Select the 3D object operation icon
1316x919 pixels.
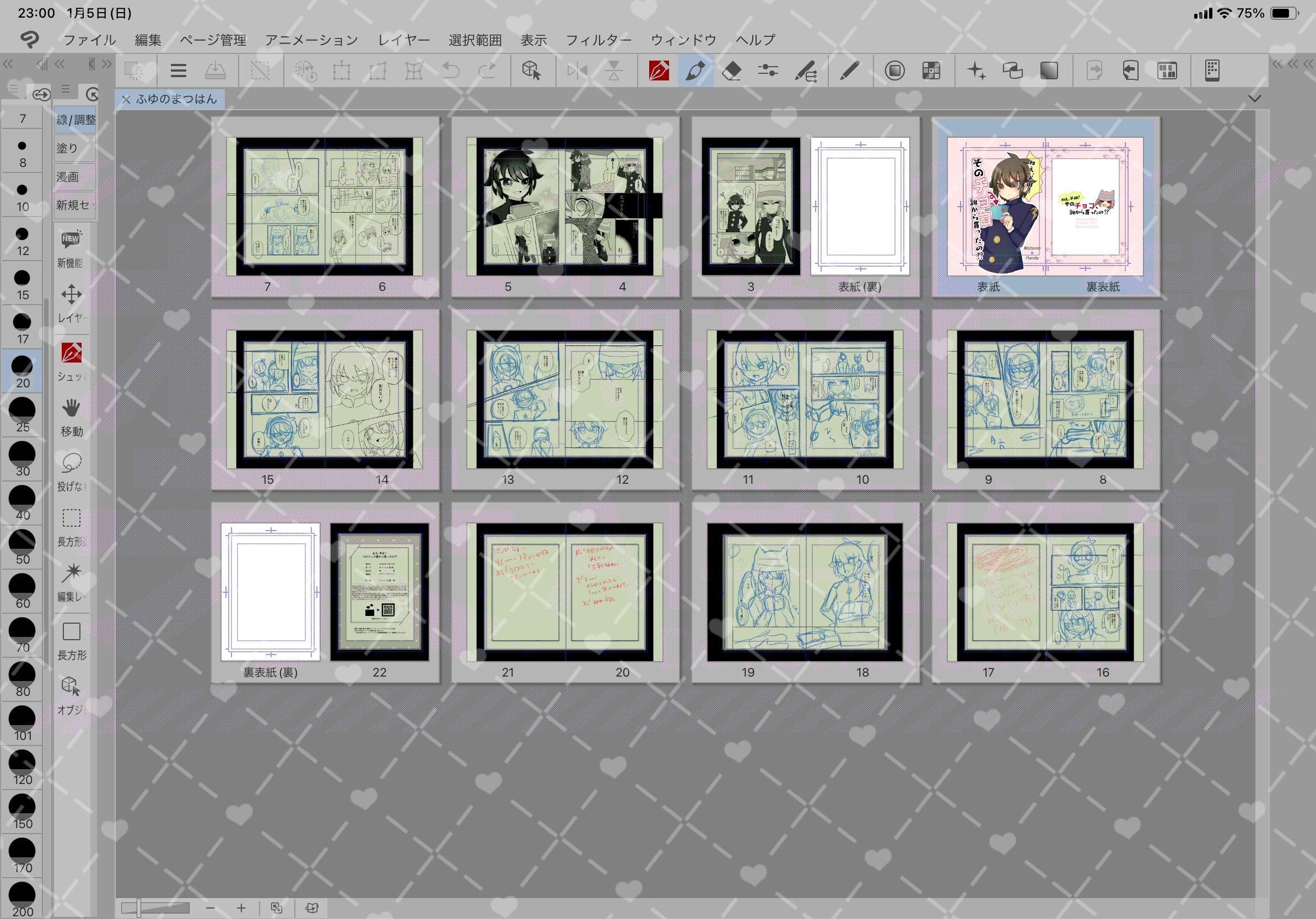click(x=531, y=71)
